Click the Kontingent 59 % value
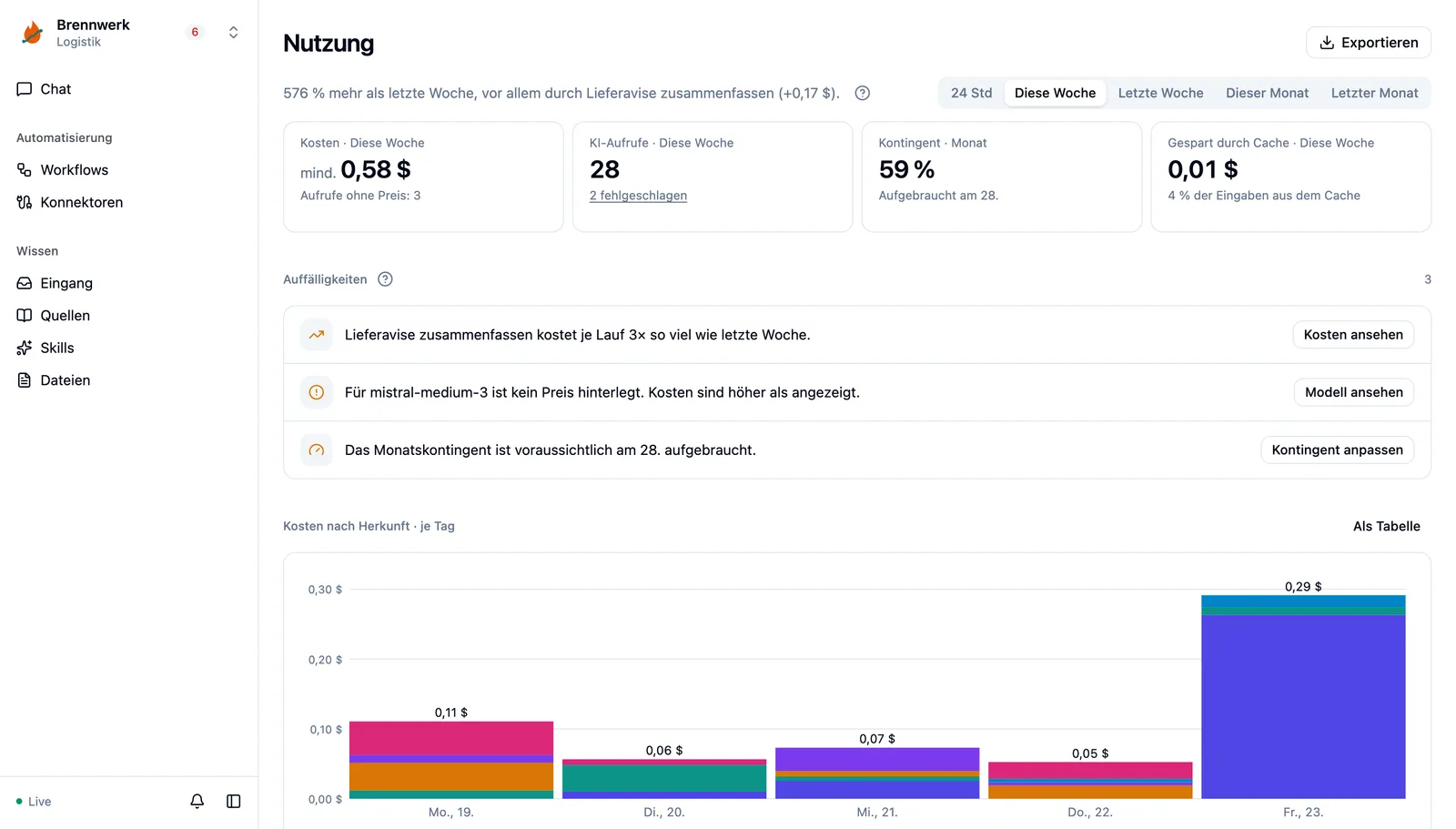This screenshot has width=1456, height=829. click(906, 169)
